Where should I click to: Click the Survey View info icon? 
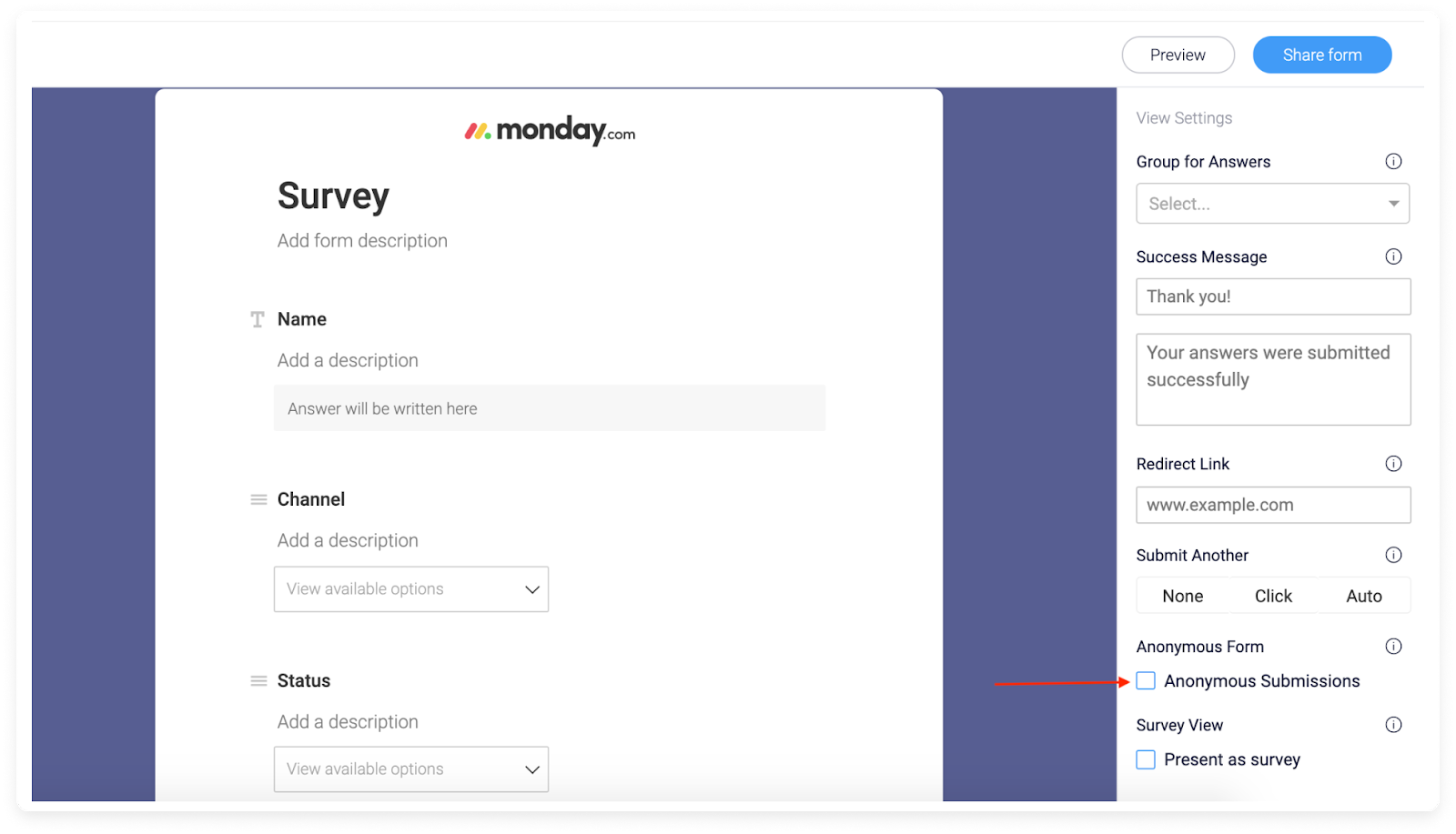coord(1393,725)
